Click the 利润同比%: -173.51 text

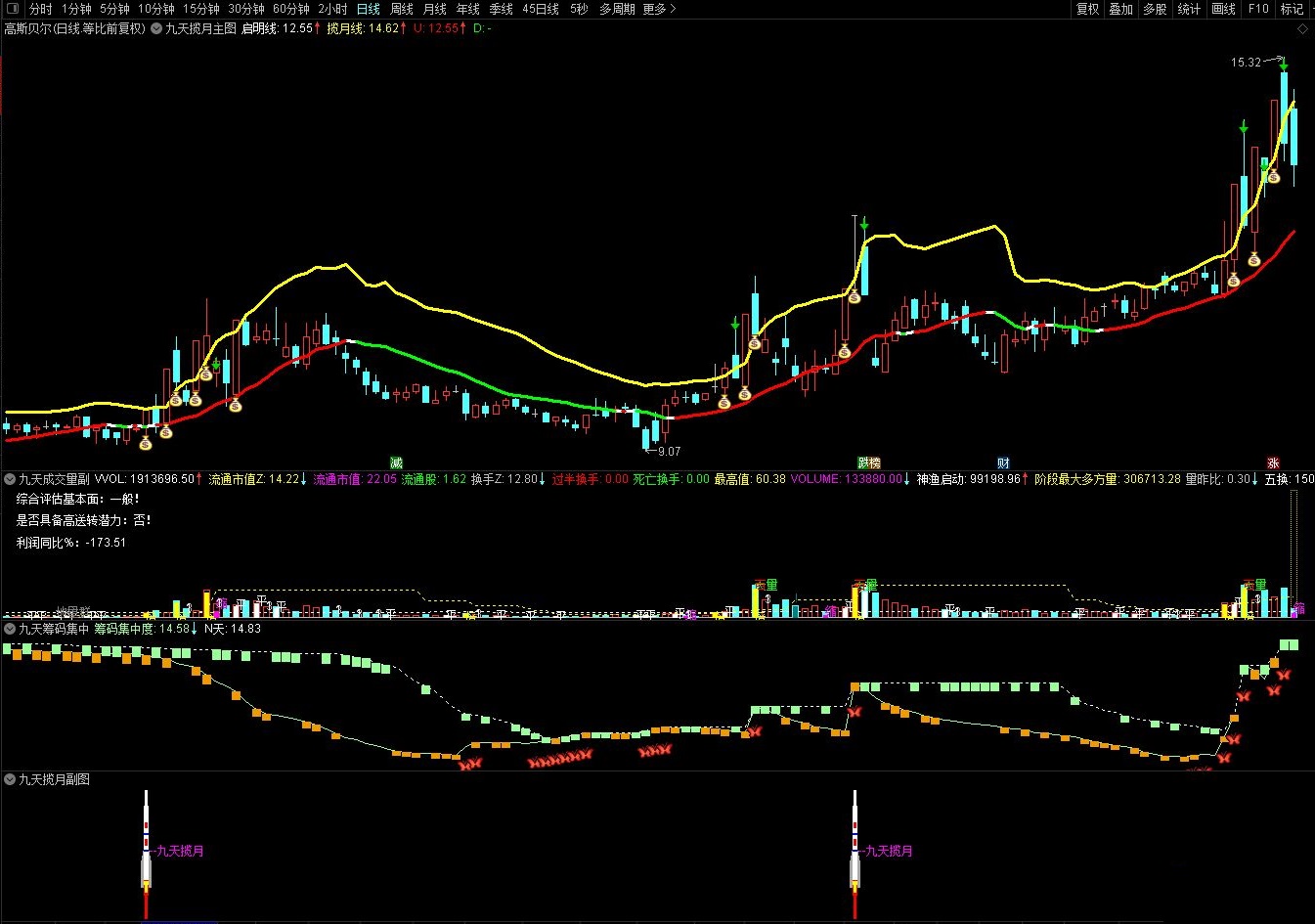click(x=71, y=543)
